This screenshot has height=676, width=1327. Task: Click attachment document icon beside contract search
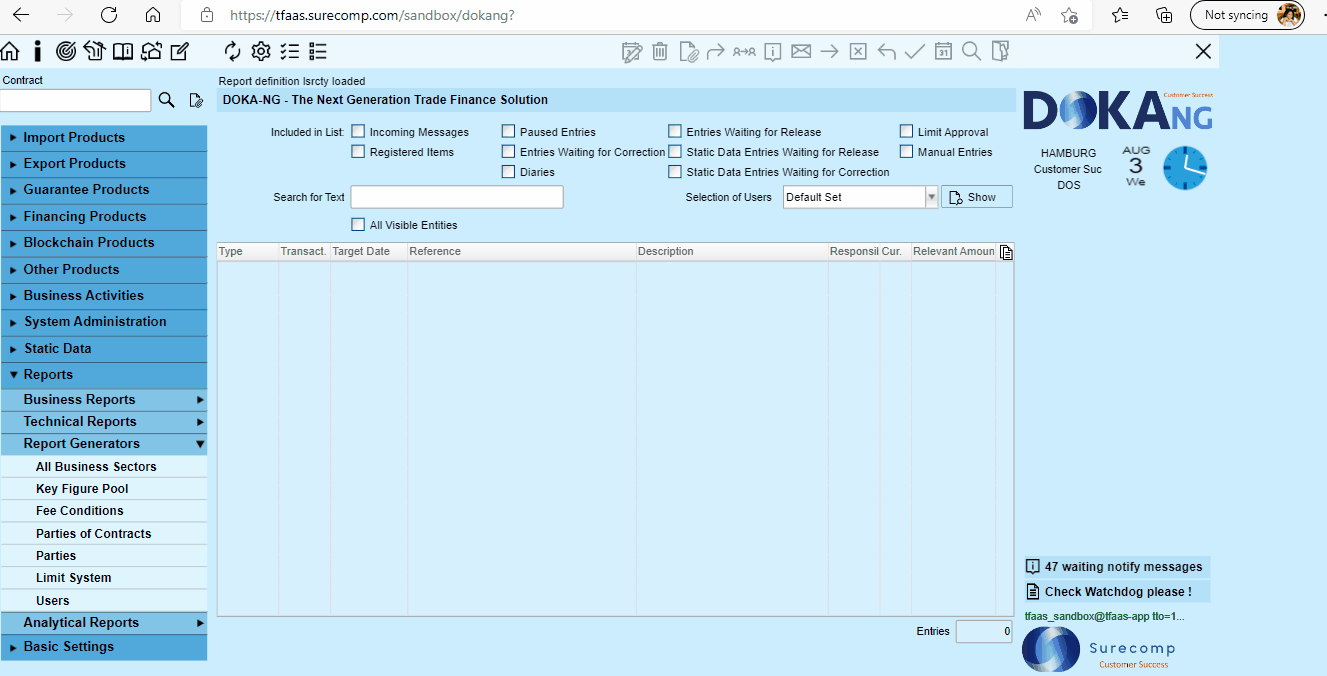coord(196,100)
